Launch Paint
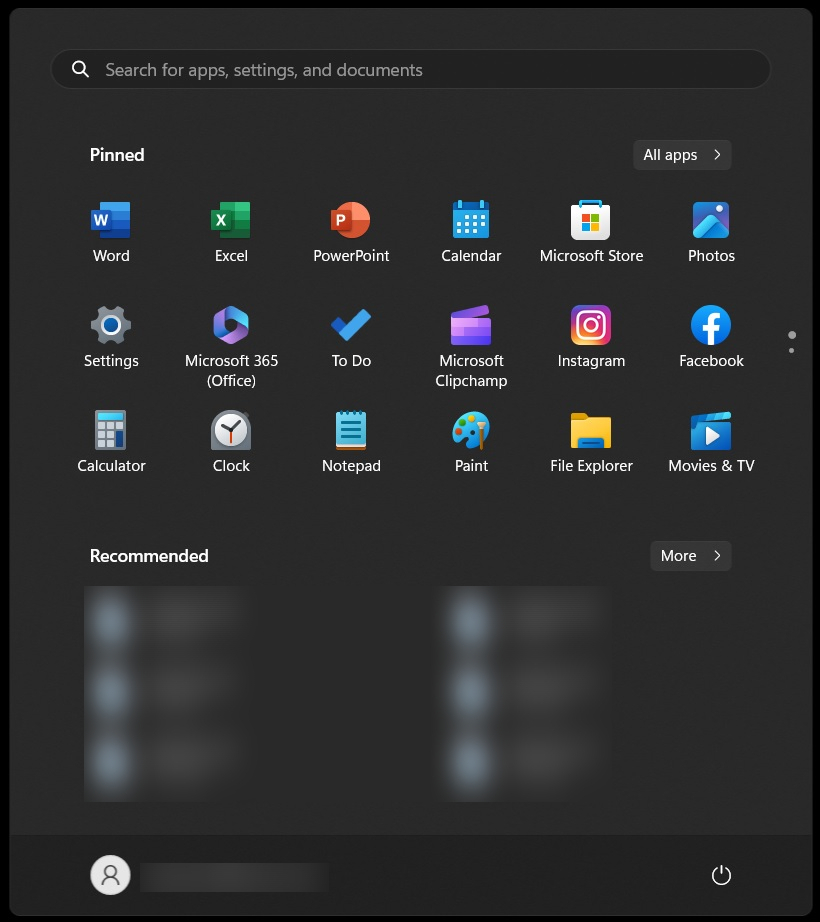Viewport: 820px width, 922px height. coord(471,442)
